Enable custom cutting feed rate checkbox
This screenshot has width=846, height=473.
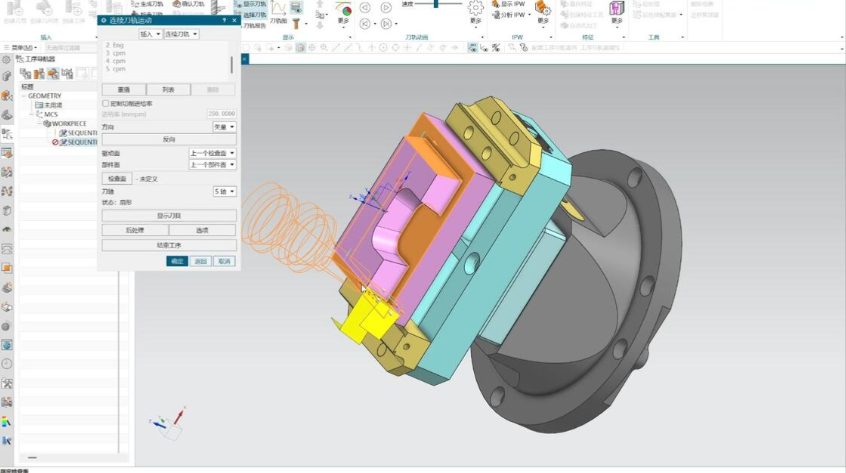coord(106,104)
